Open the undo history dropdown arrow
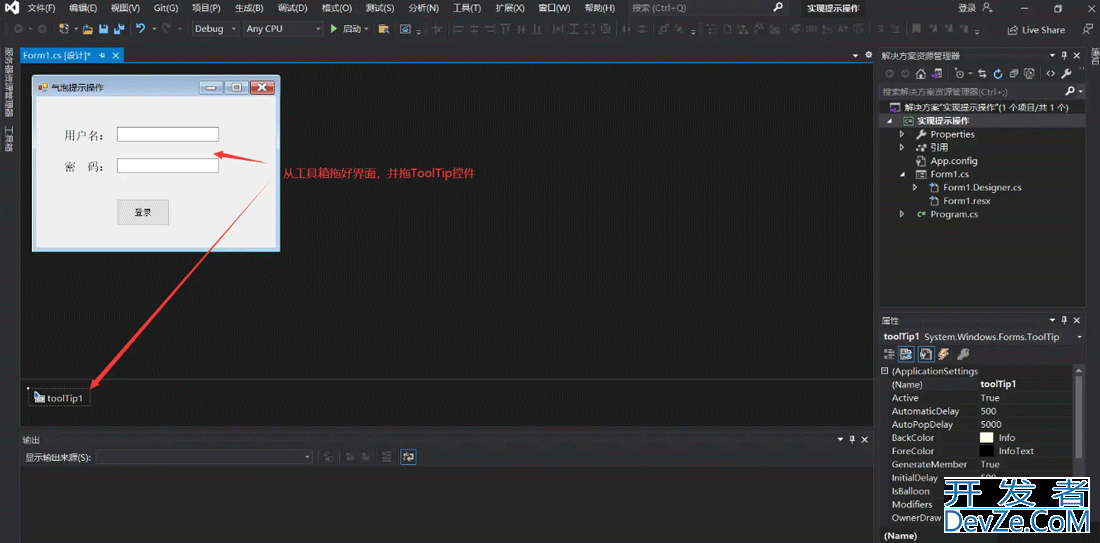The width and height of the screenshot is (1100, 543). pyautogui.click(x=154, y=29)
